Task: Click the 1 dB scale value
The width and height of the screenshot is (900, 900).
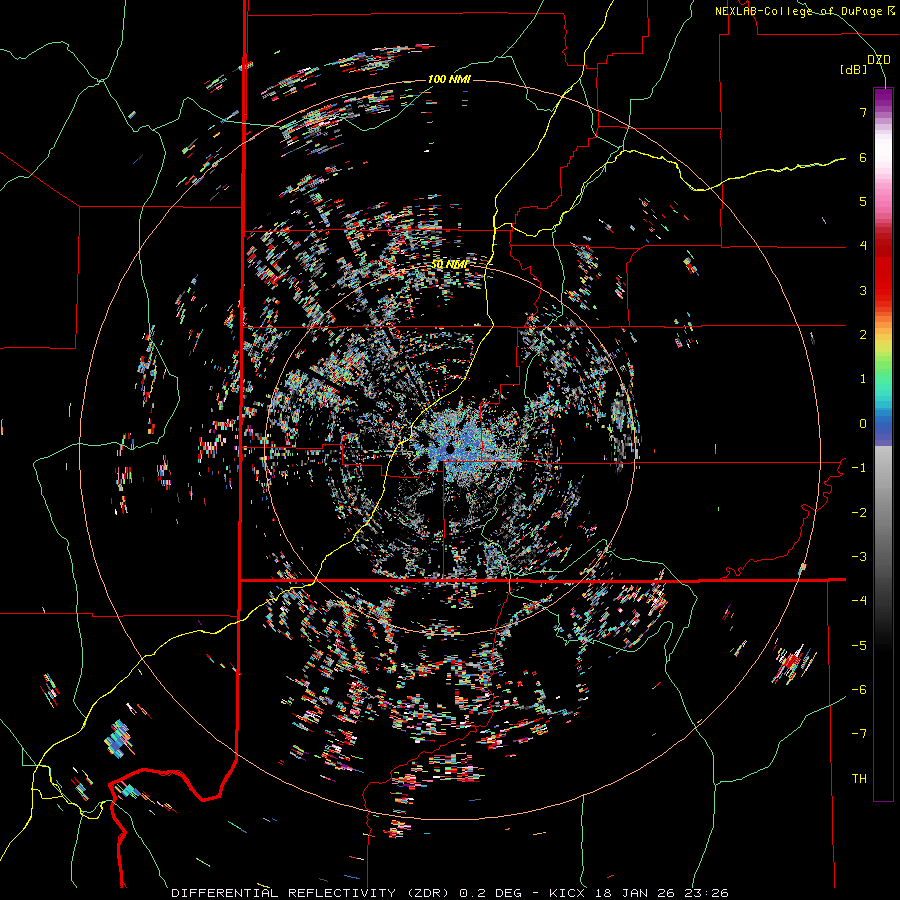Action: pyautogui.click(x=863, y=379)
